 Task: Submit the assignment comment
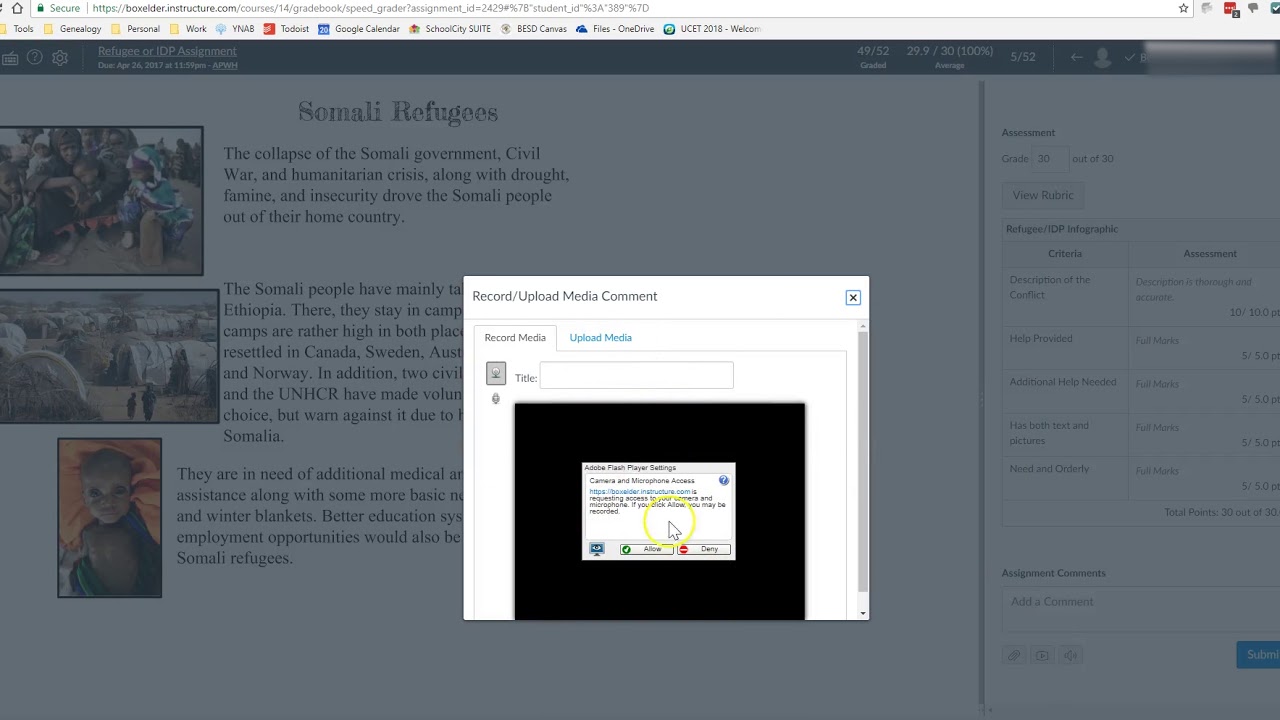pyautogui.click(x=1258, y=654)
